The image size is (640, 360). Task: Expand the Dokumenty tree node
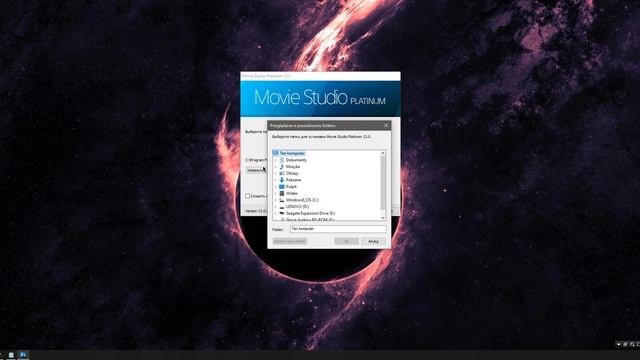pos(276,160)
